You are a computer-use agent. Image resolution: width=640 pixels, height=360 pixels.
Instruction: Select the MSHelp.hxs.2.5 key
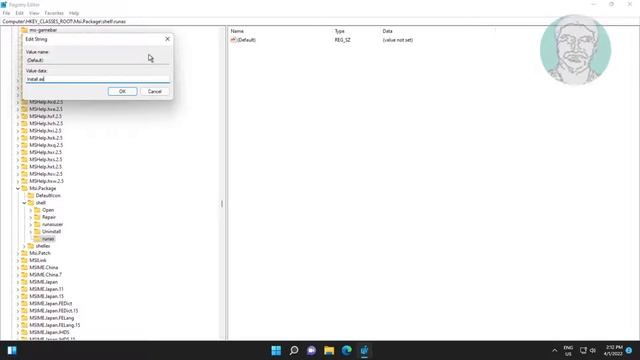pos(46,160)
